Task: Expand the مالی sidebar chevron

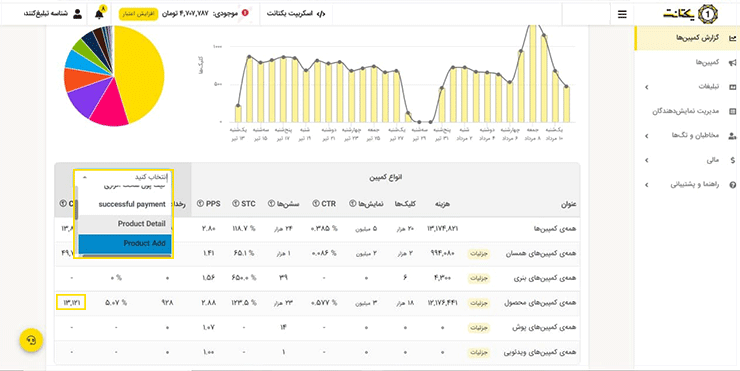Action: pos(646,160)
